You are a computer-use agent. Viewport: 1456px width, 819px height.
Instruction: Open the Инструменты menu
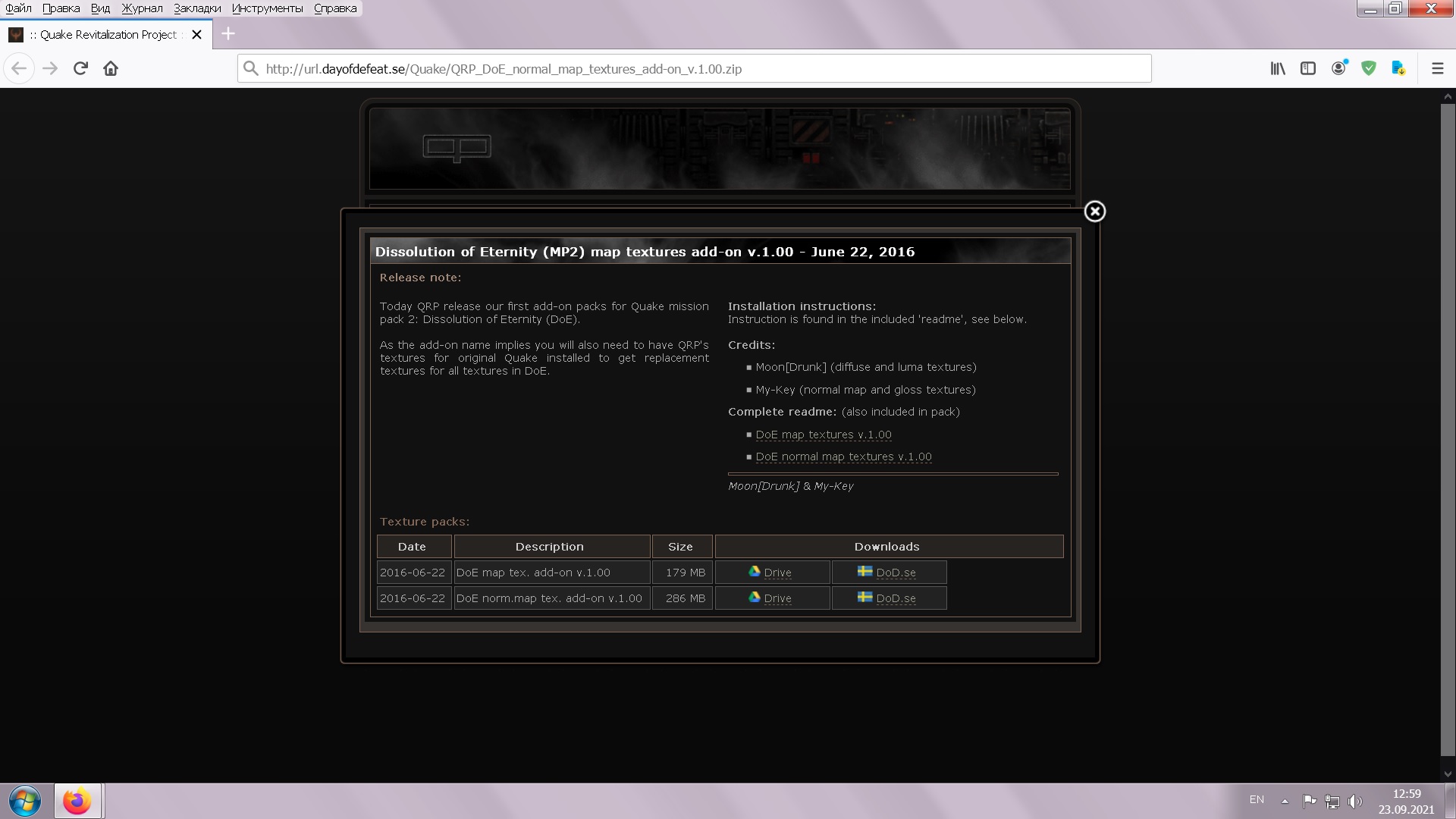pos(267,8)
